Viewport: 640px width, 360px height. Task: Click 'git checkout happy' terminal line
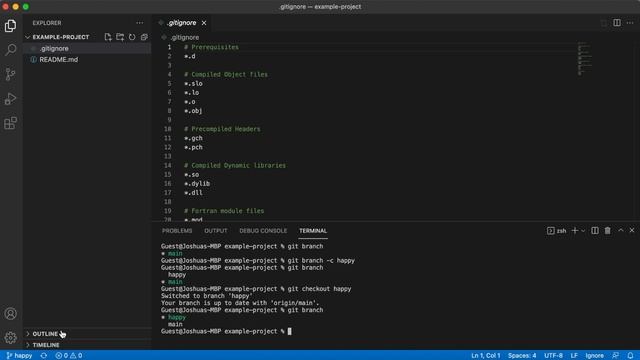256,289
